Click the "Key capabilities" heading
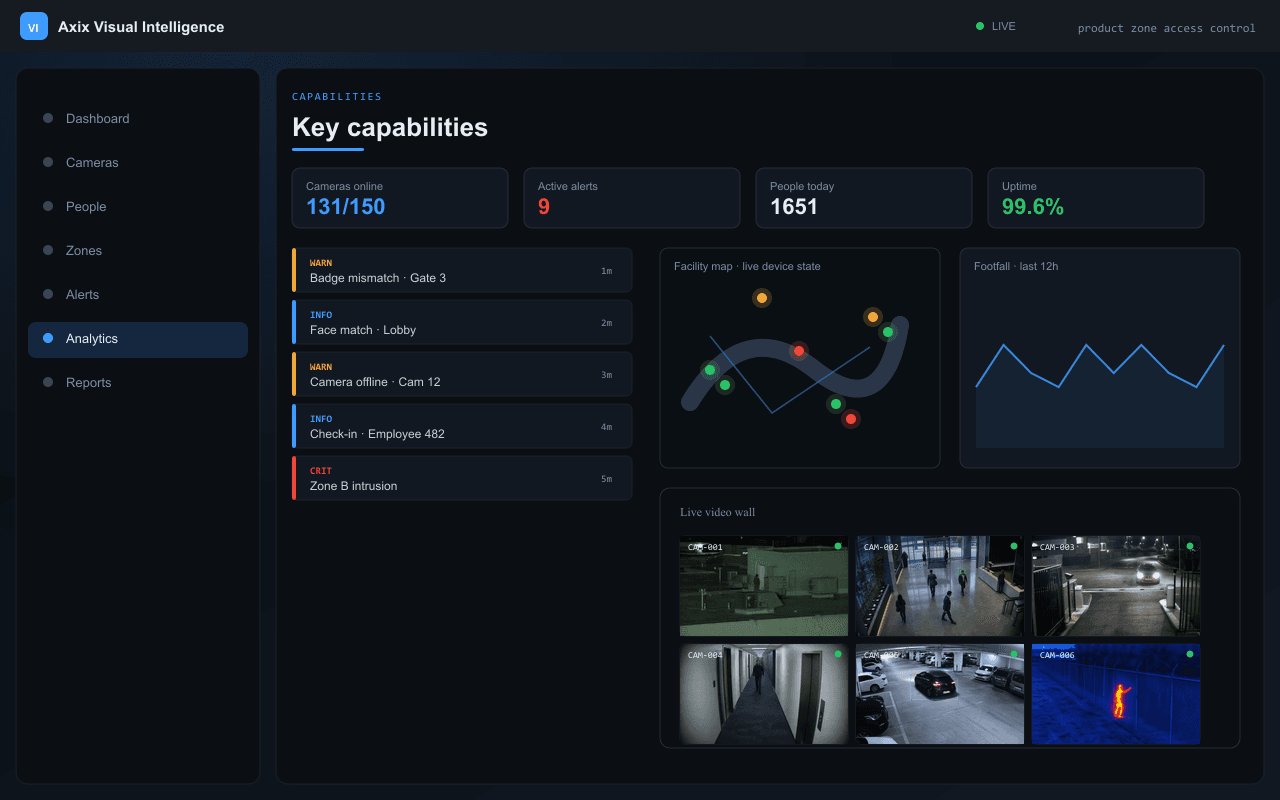This screenshot has height=800, width=1280. 390,127
